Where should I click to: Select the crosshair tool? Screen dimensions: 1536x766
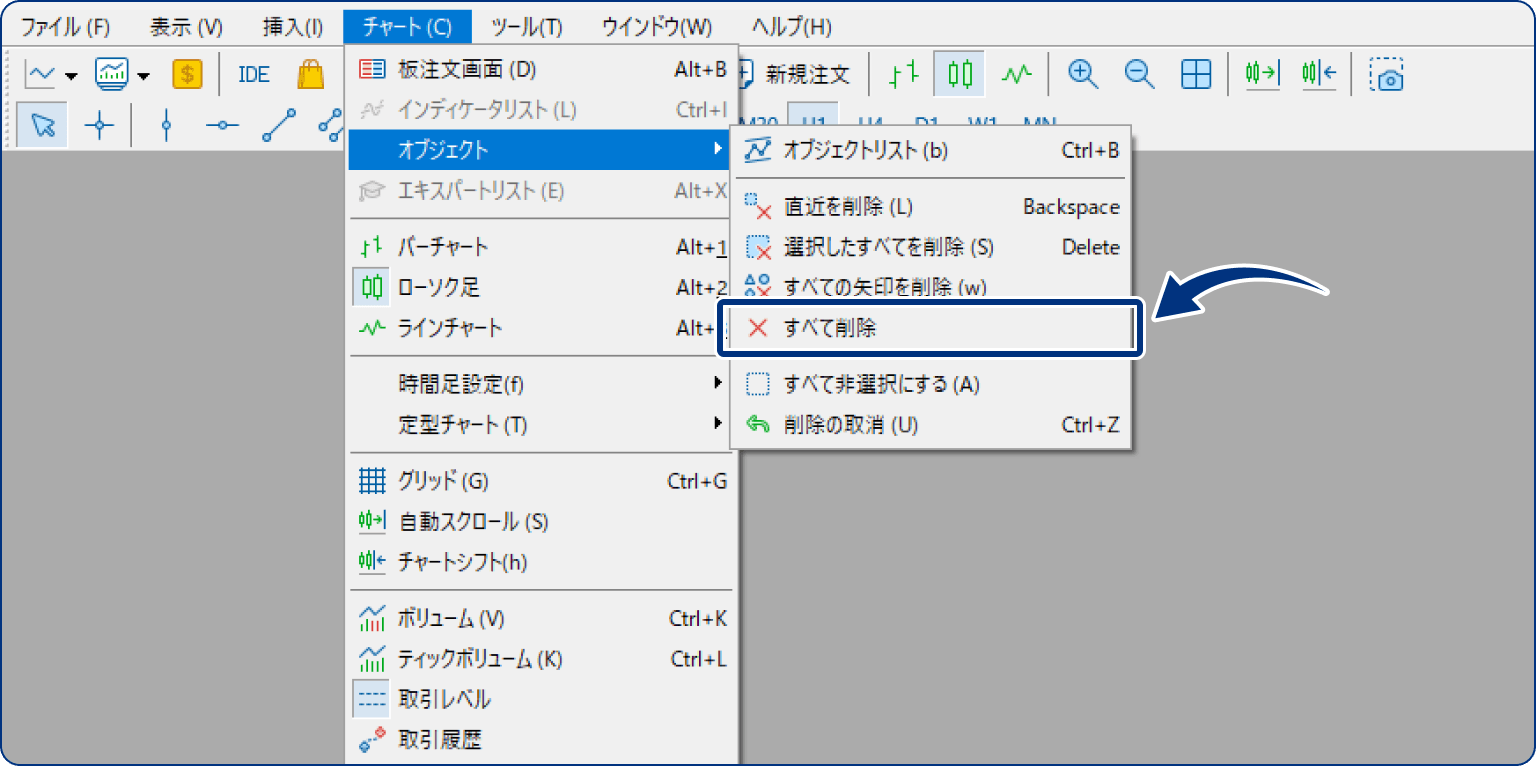[99, 124]
